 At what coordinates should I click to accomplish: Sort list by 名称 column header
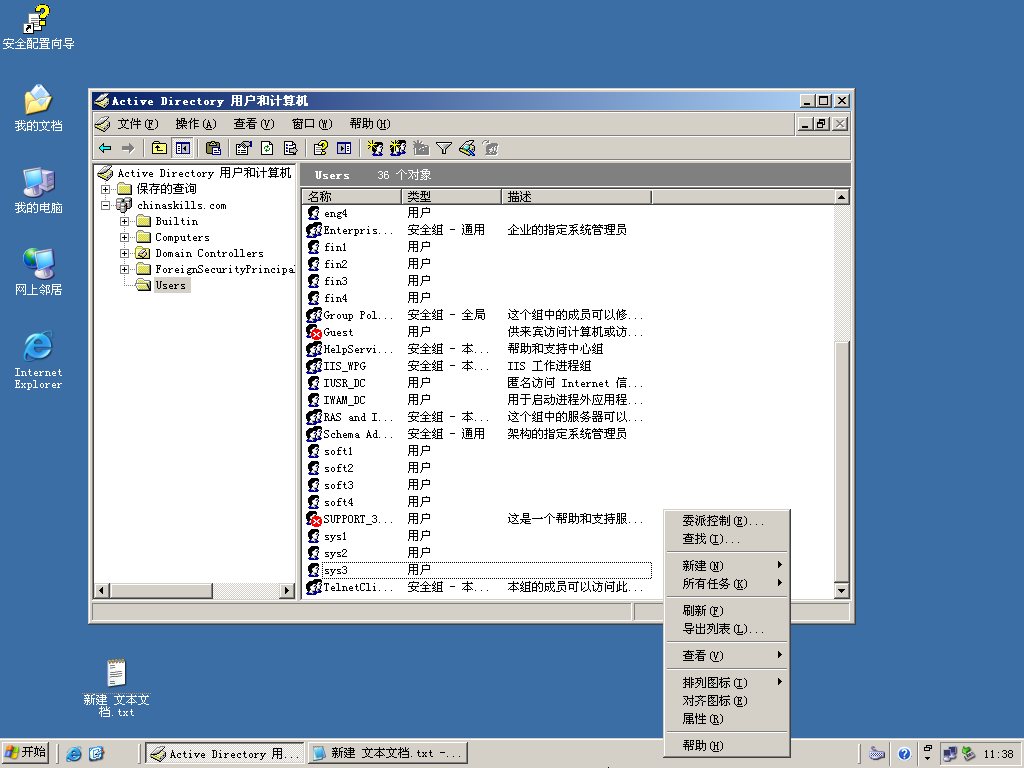click(x=352, y=197)
